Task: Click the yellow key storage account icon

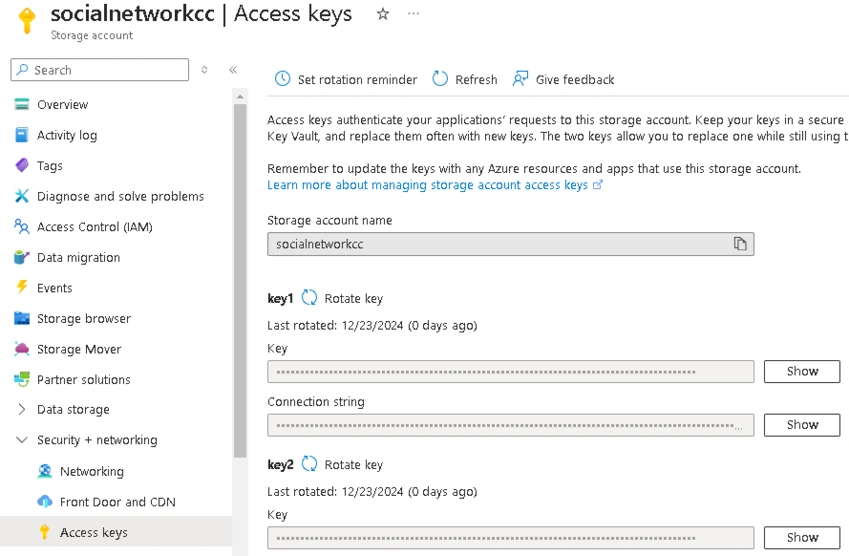Action: point(27,21)
